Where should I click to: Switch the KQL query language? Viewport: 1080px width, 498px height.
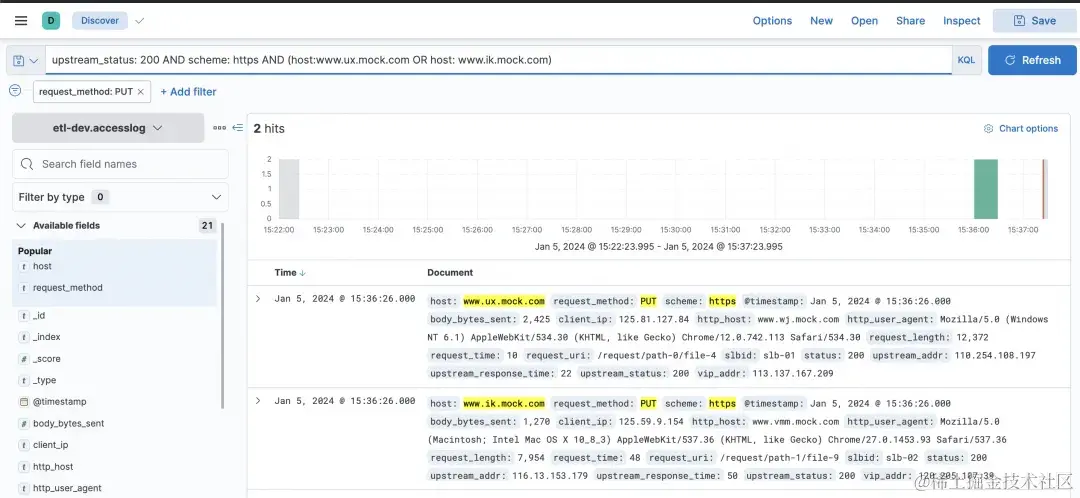pyautogui.click(x=966, y=60)
